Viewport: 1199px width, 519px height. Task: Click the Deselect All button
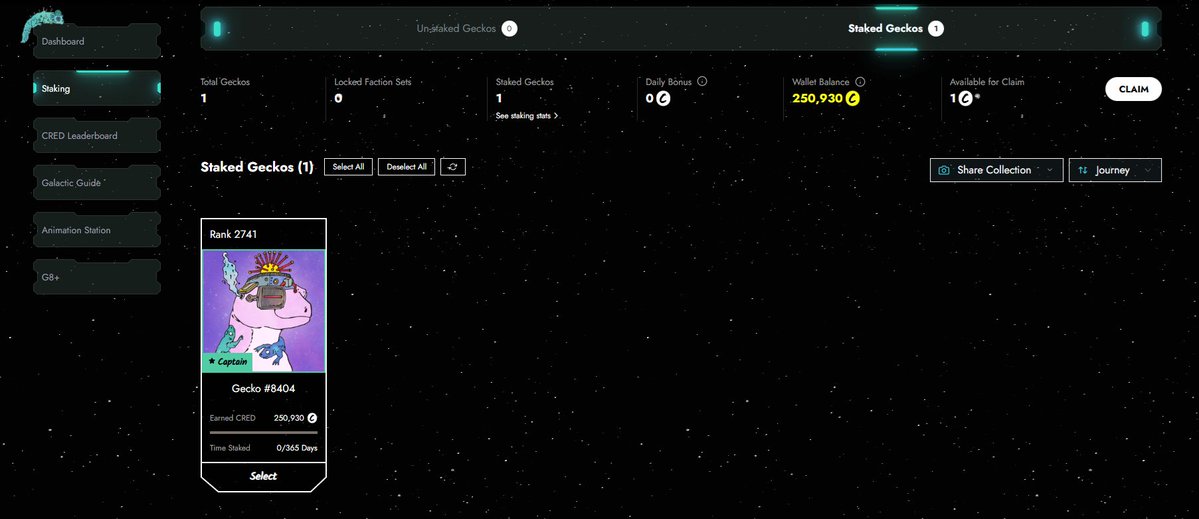406,167
